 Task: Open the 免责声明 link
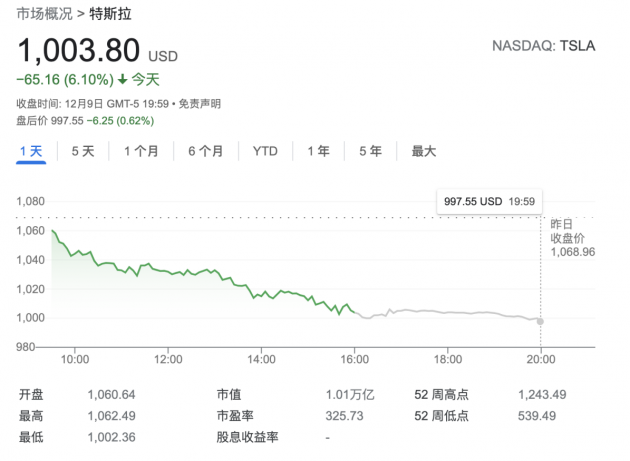201,103
